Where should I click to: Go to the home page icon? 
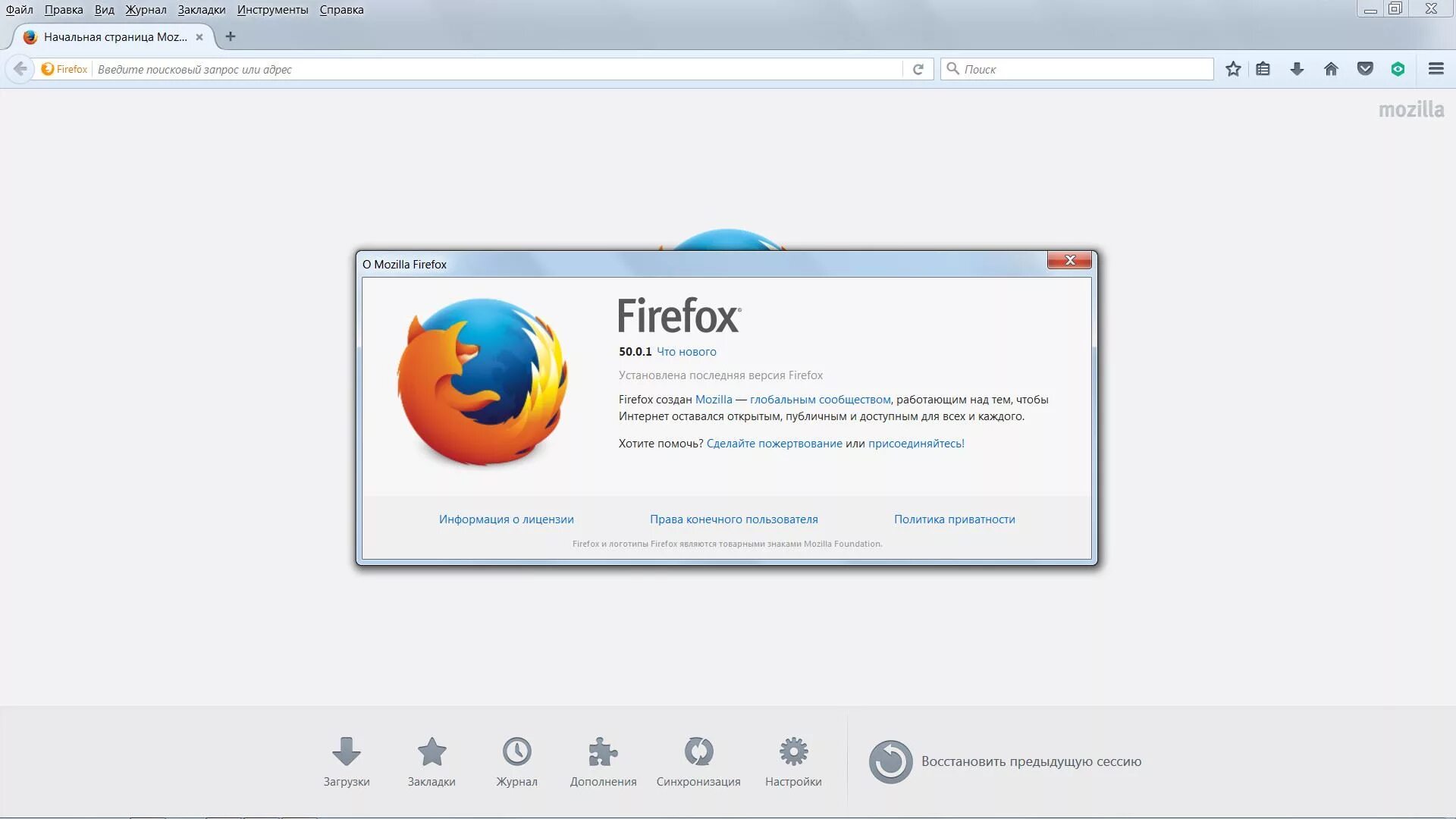(x=1331, y=69)
